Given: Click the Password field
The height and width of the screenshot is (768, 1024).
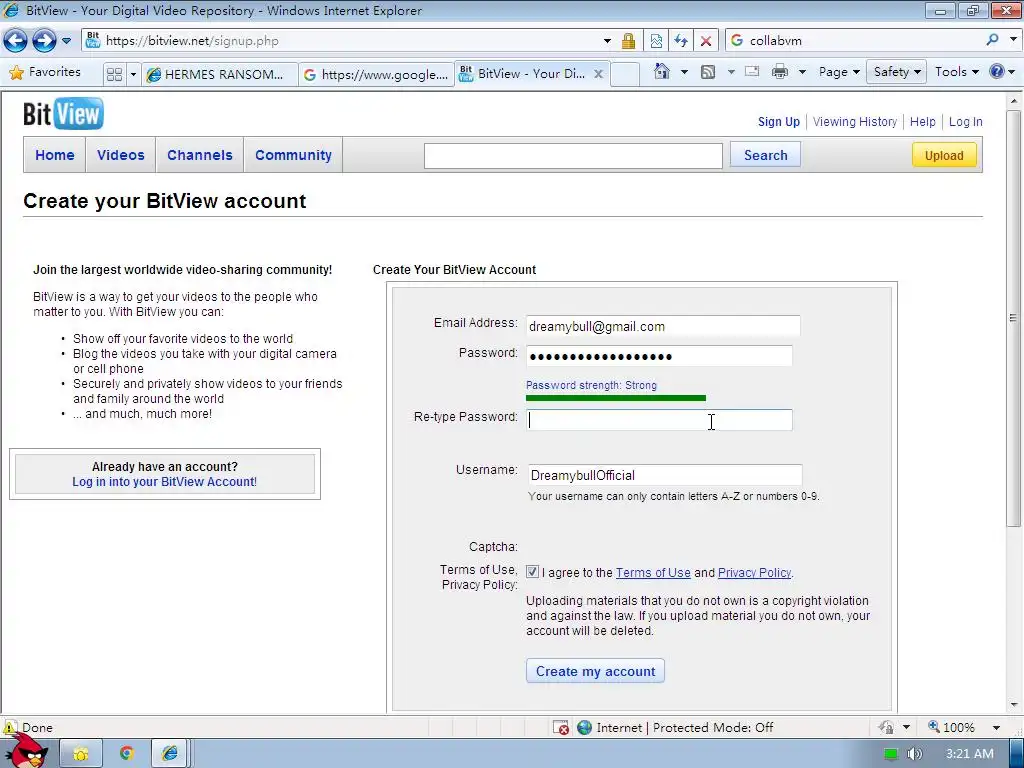Looking at the screenshot, I should coord(659,356).
